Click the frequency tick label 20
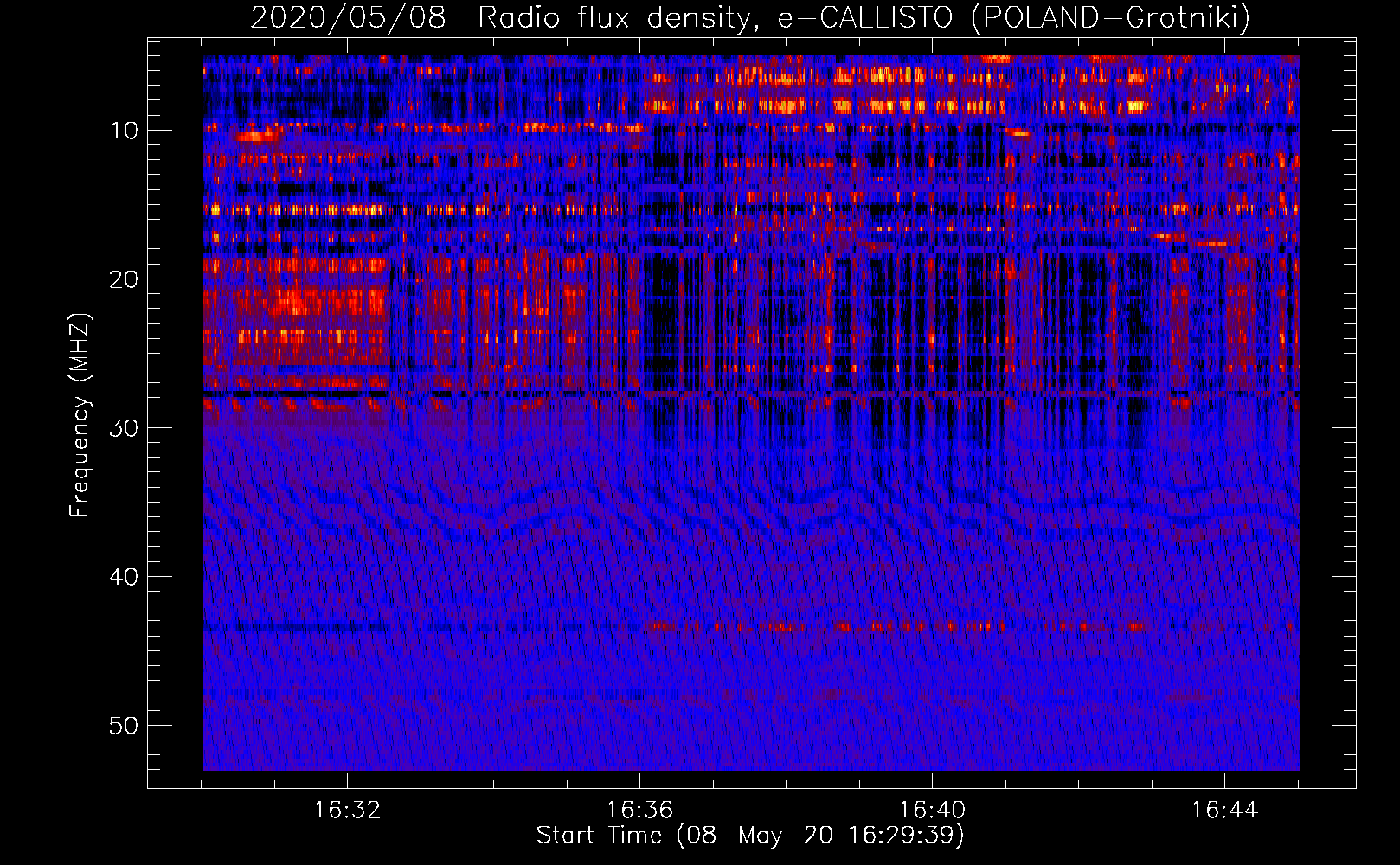 pyautogui.click(x=125, y=279)
